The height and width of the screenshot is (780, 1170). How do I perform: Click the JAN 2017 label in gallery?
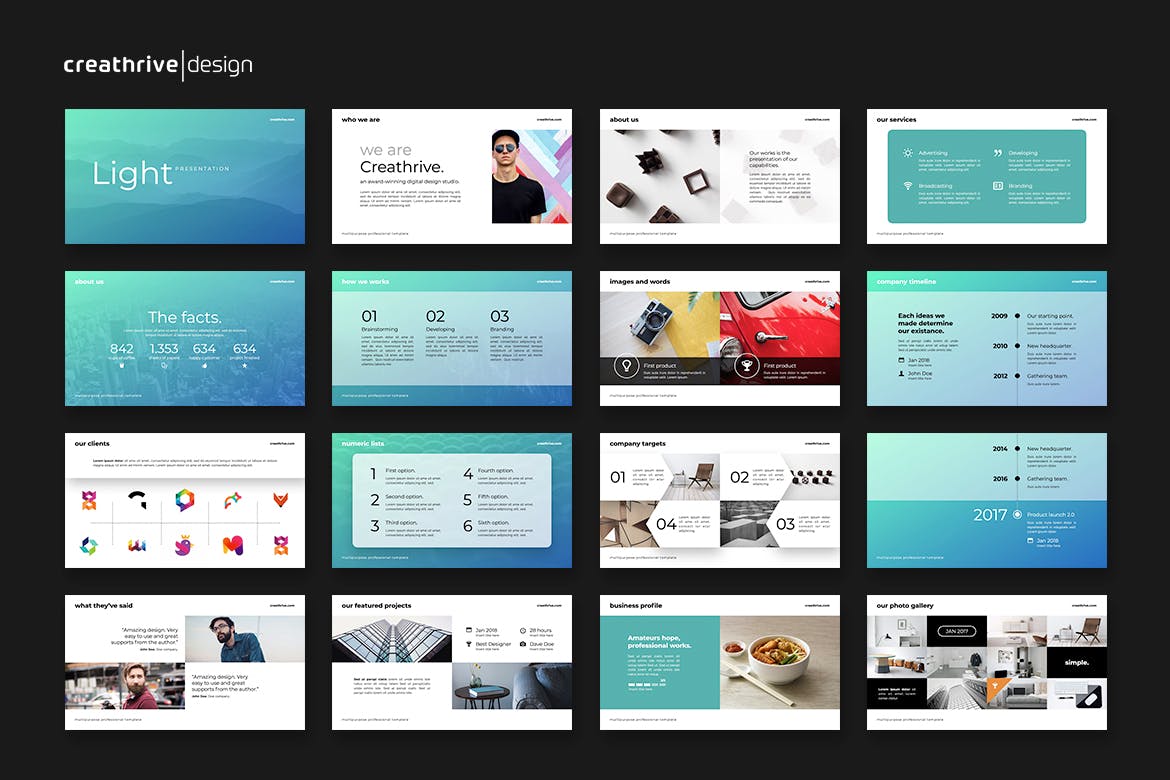957,631
